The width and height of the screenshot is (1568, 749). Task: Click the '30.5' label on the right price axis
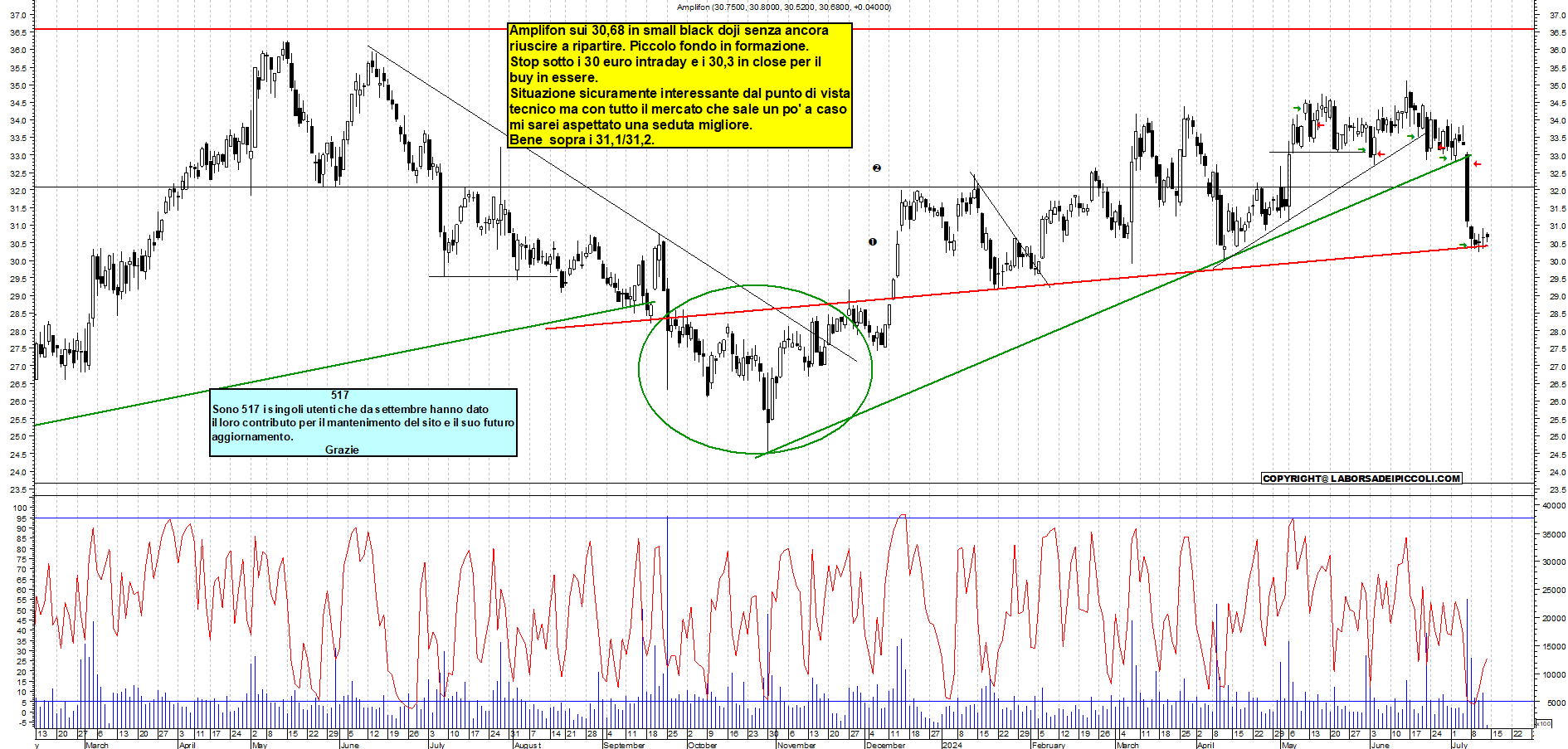1557,245
